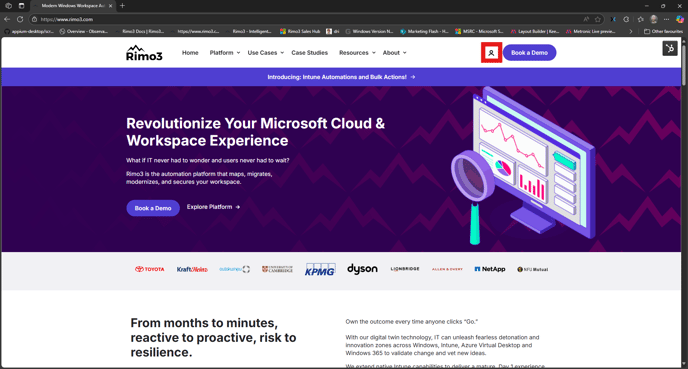Click the user account icon in navbar
688x369 pixels.
click(x=491, y=53)
